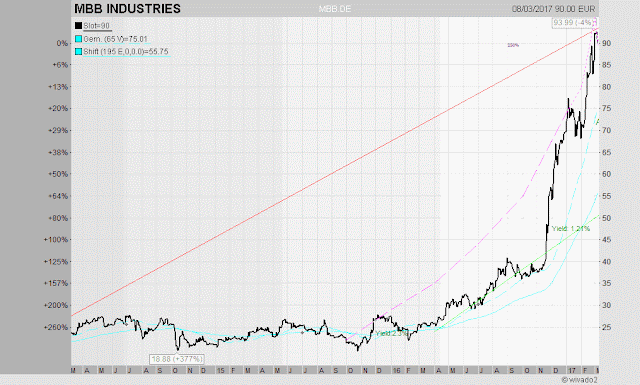The width and height of the screenshot is (640, 385).
Task: Select the Shift (195 E,0,0.0)=55.75 legend label
Action: (126, 52)
